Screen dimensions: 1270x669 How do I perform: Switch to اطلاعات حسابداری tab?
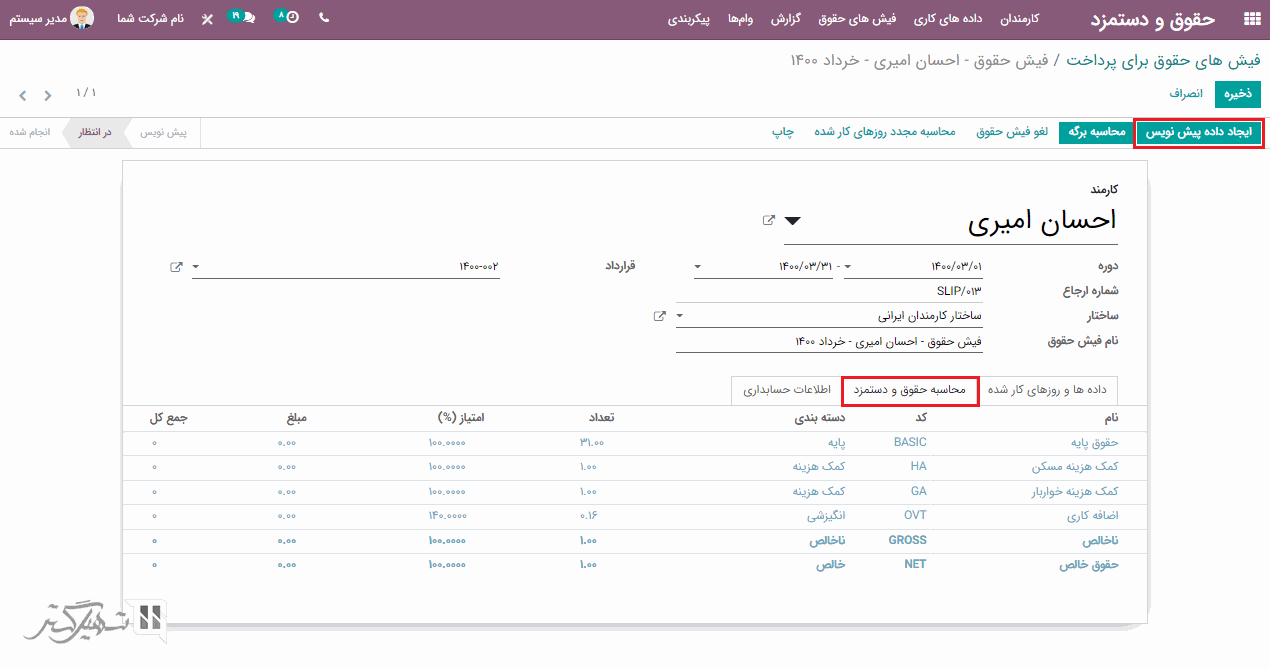pos(787,390)
